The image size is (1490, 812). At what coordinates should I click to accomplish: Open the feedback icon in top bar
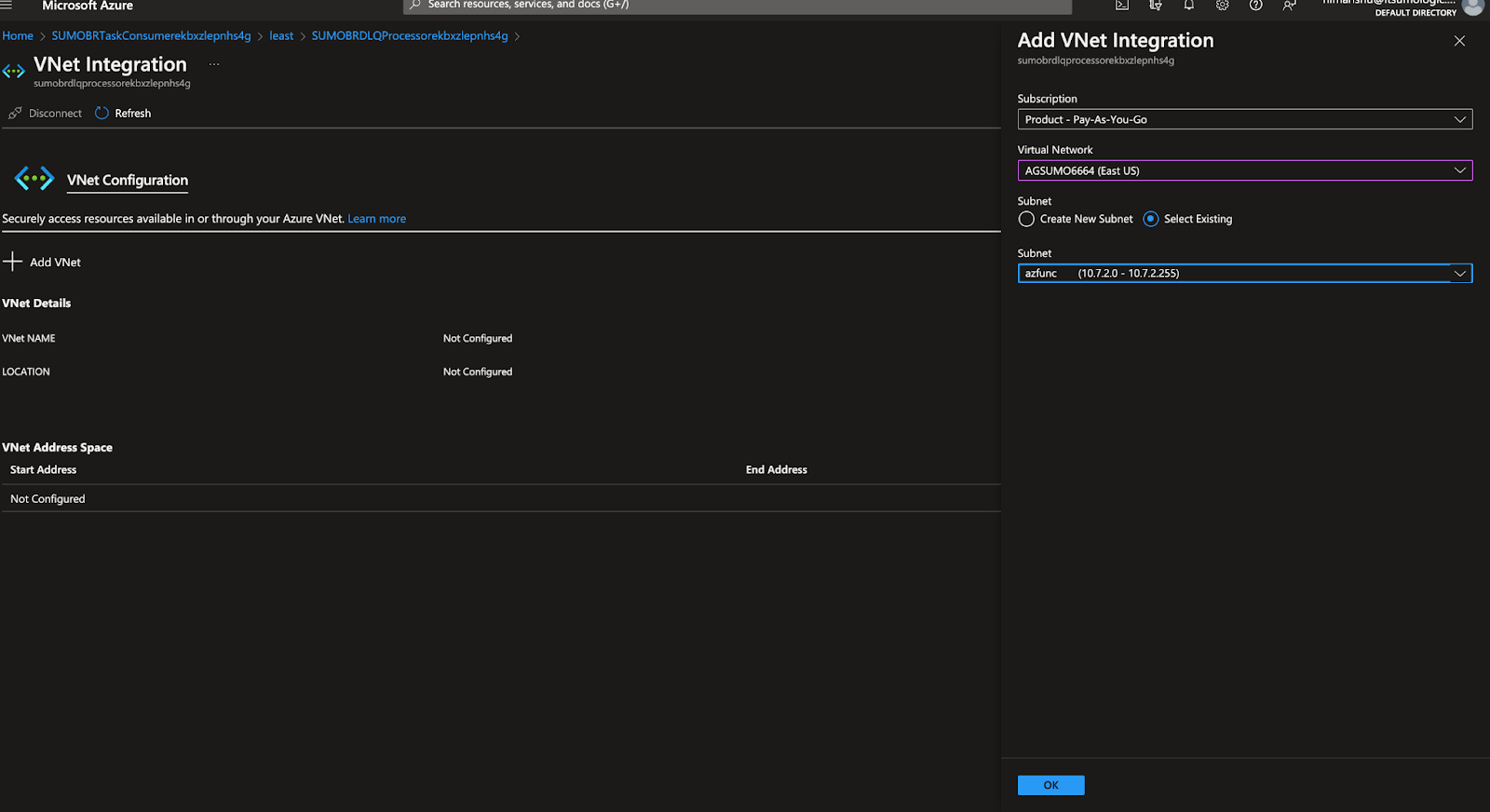(1290, 6)
